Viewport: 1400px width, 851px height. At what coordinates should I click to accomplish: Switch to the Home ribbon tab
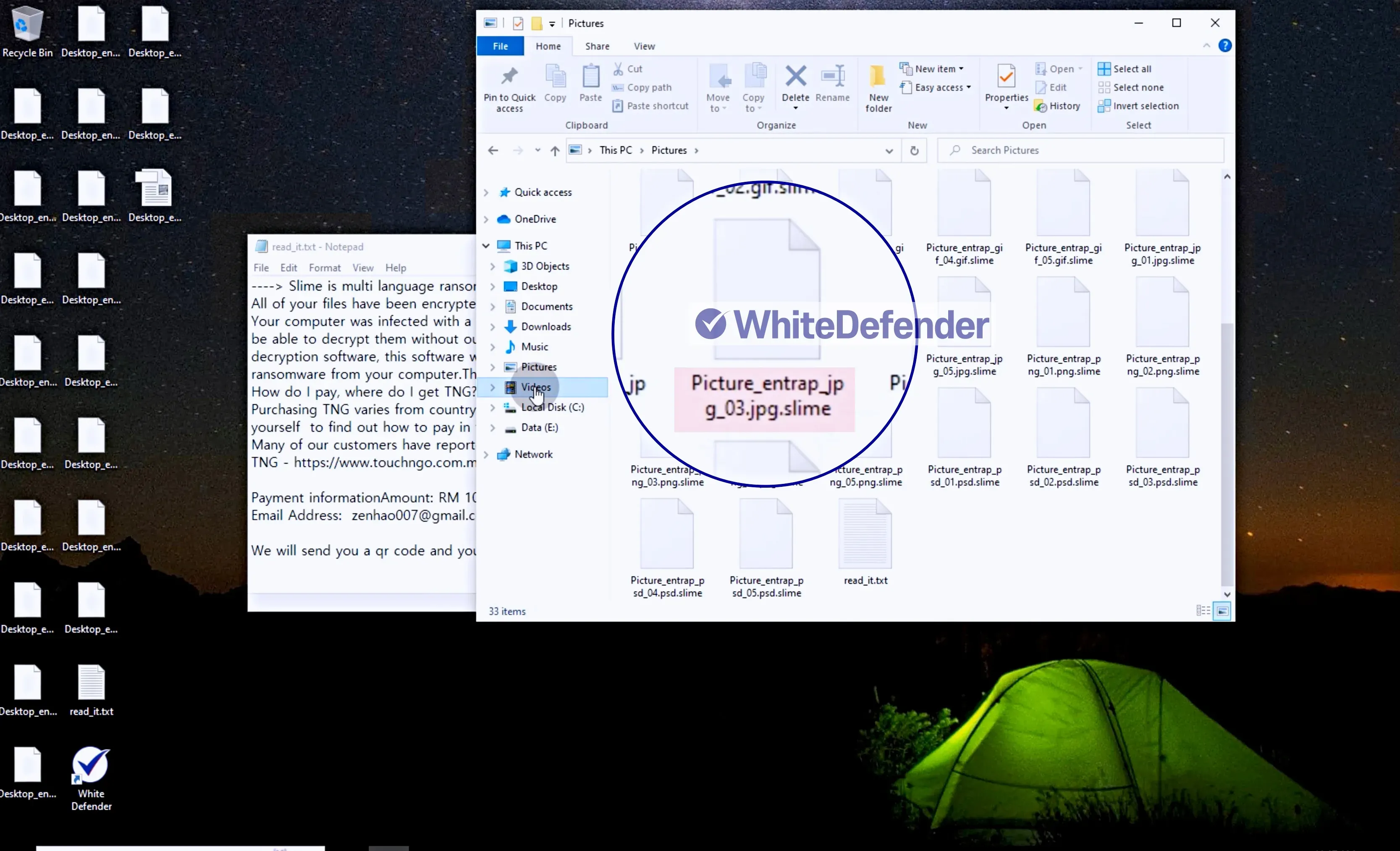point(548,46)
